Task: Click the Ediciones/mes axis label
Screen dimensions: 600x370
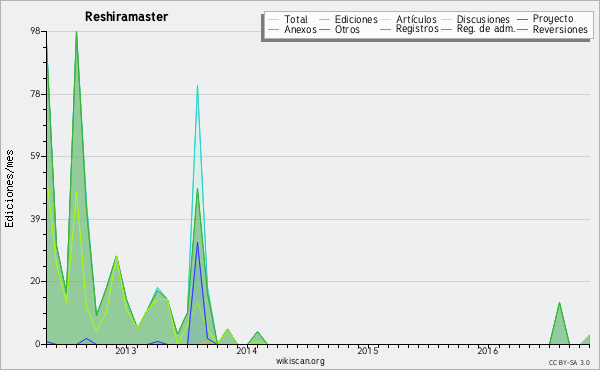Action: click(9, 189)
